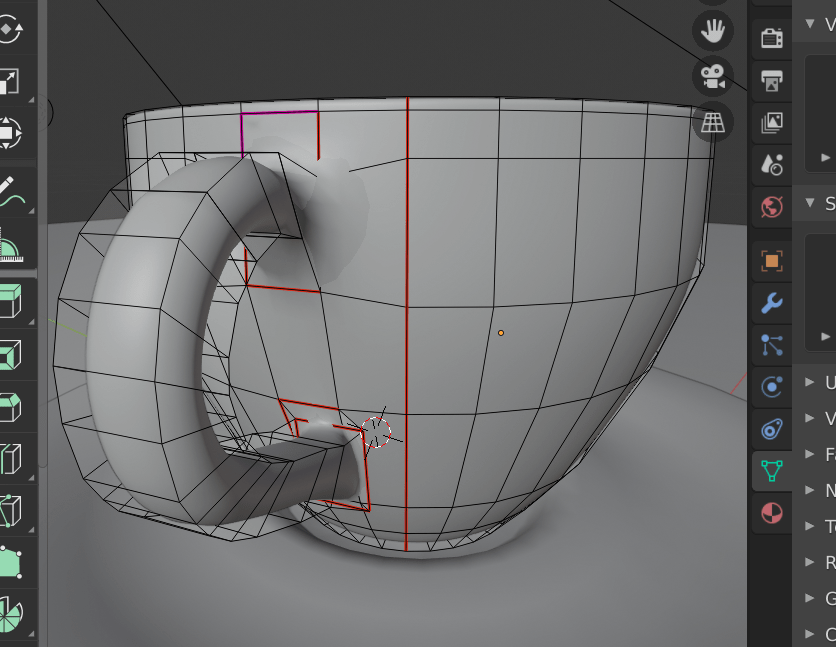Screen dimensions: 836x647
Task: Toggle camera view with the camera icon
Action: tap(712, 77)
